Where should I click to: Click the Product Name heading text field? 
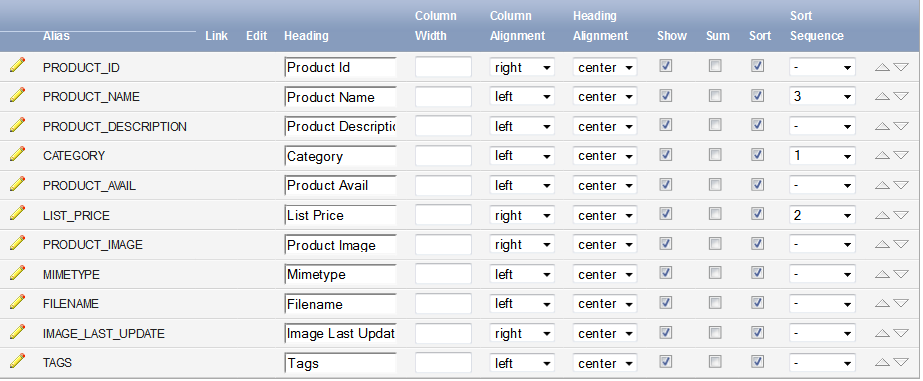pos(340,97)
